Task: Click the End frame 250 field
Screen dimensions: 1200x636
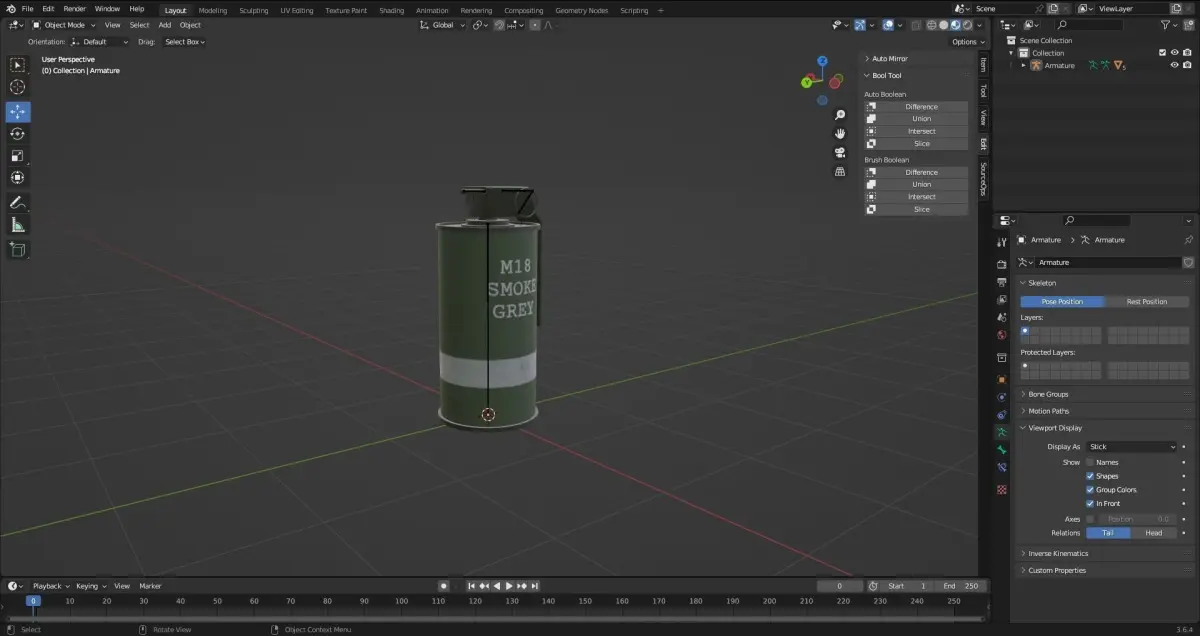Action: [963, 586]
